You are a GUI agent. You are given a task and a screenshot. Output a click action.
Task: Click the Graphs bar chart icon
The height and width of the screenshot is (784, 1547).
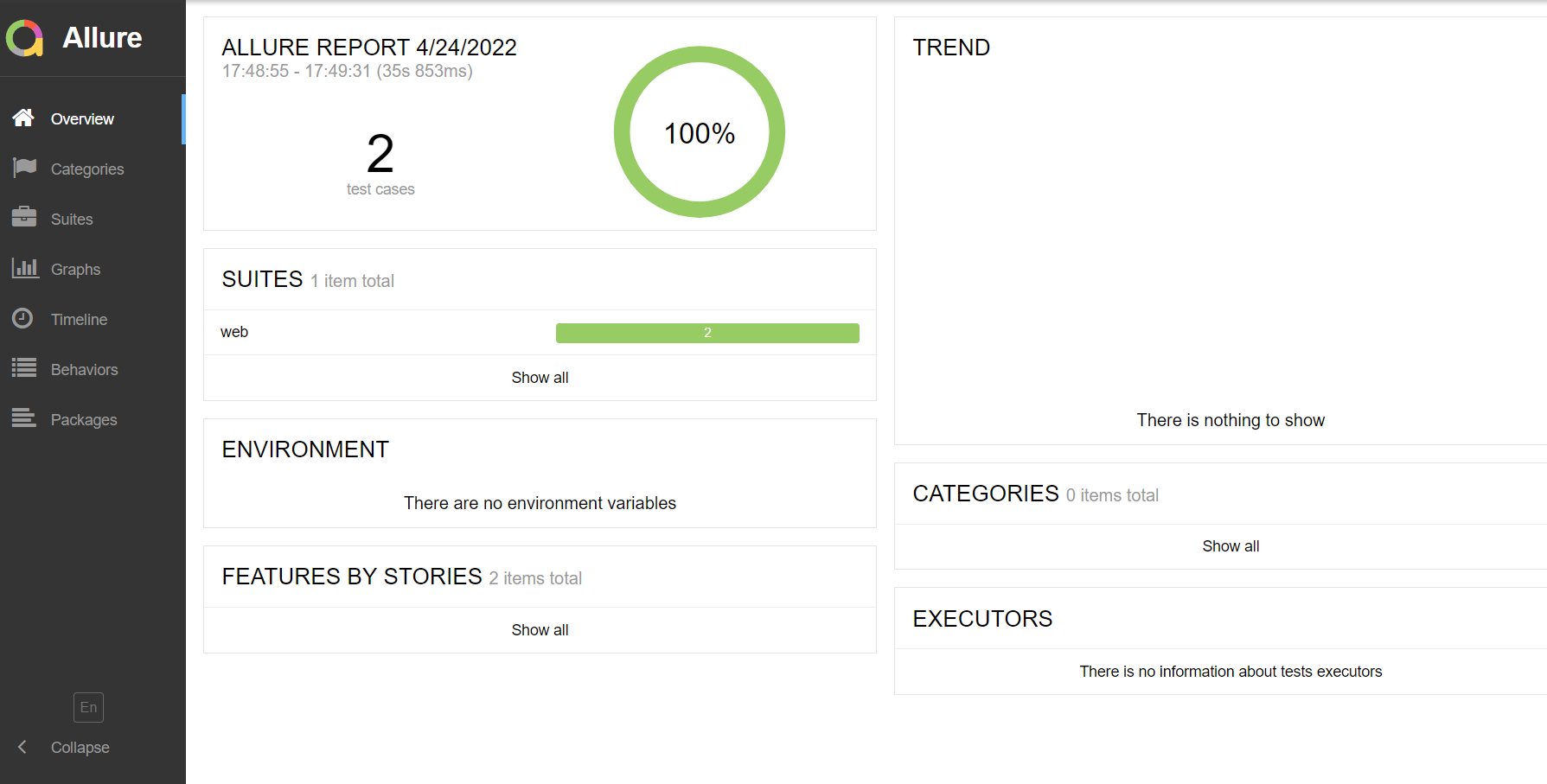[x=24, y=268]
